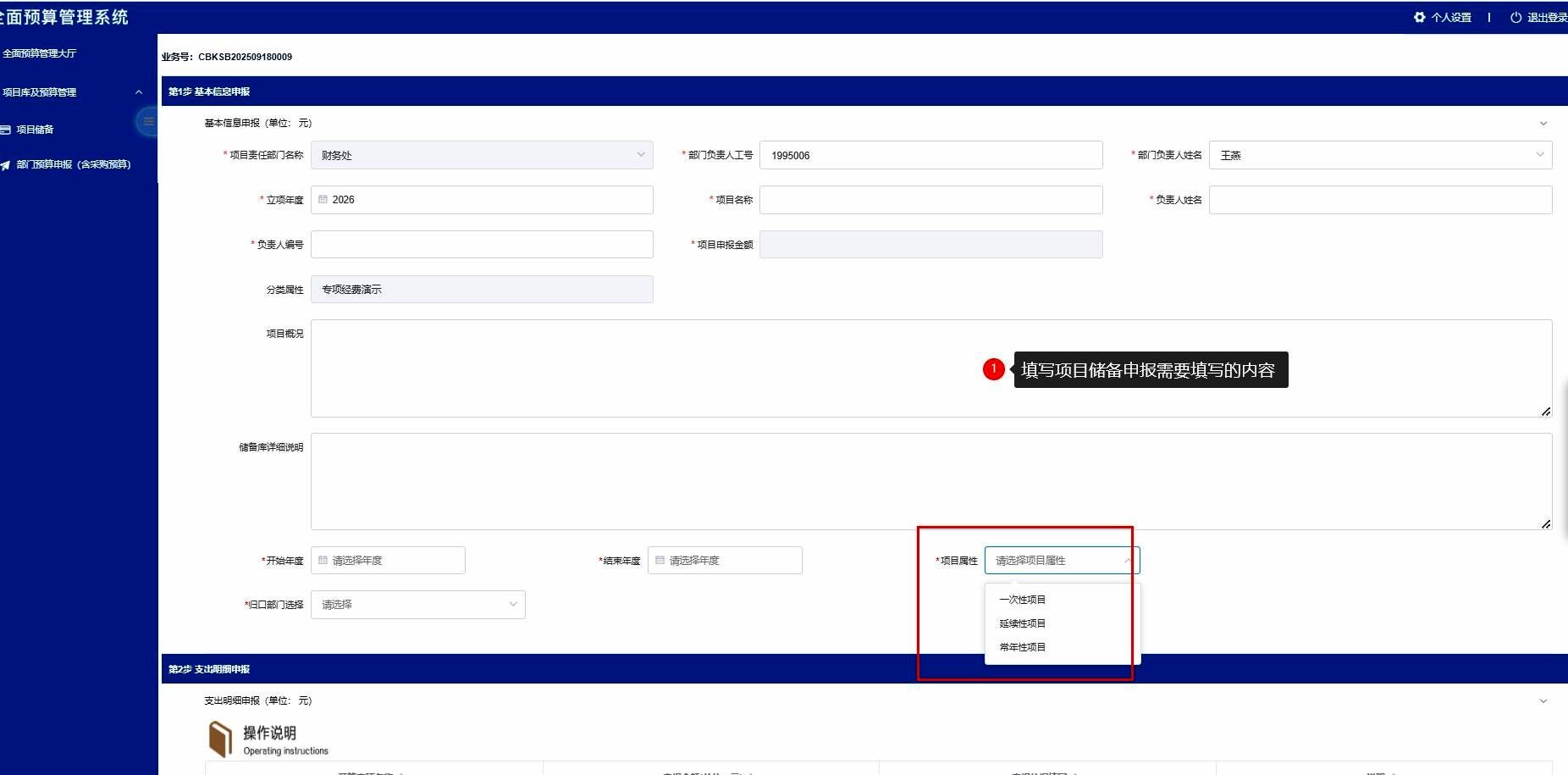
Task: Collapse the 基本信息申报 section chevron
Action: coord(1543,124)
